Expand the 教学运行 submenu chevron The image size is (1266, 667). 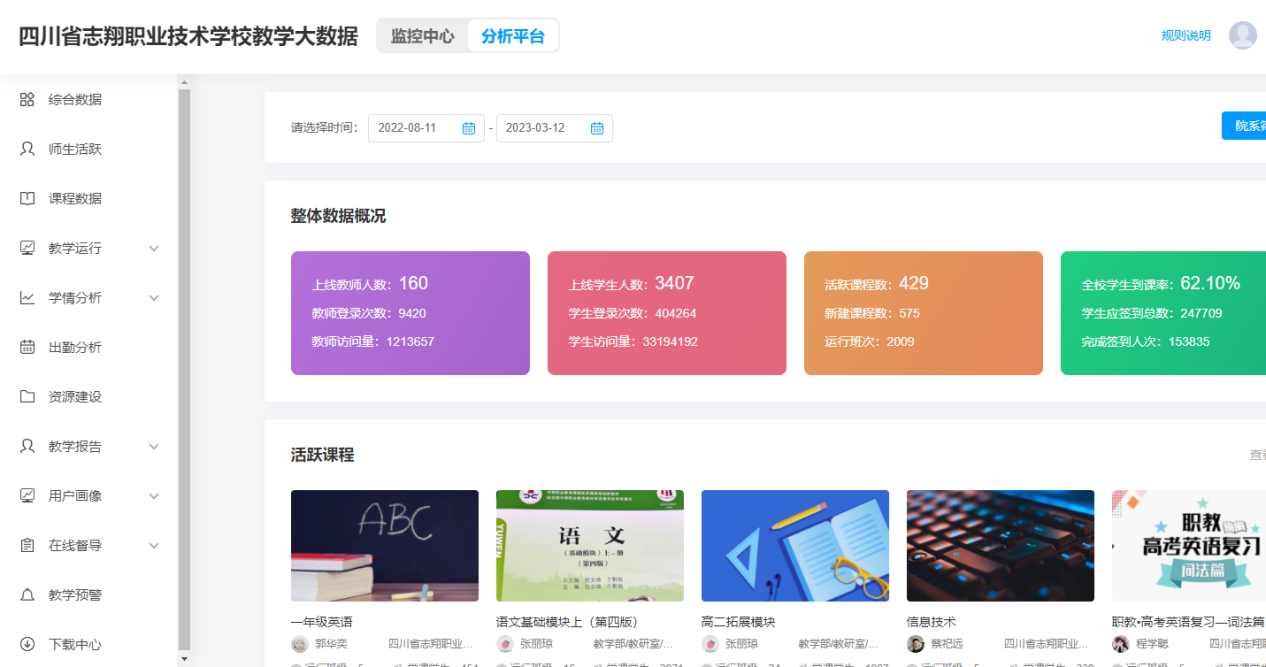click(154, 248)
